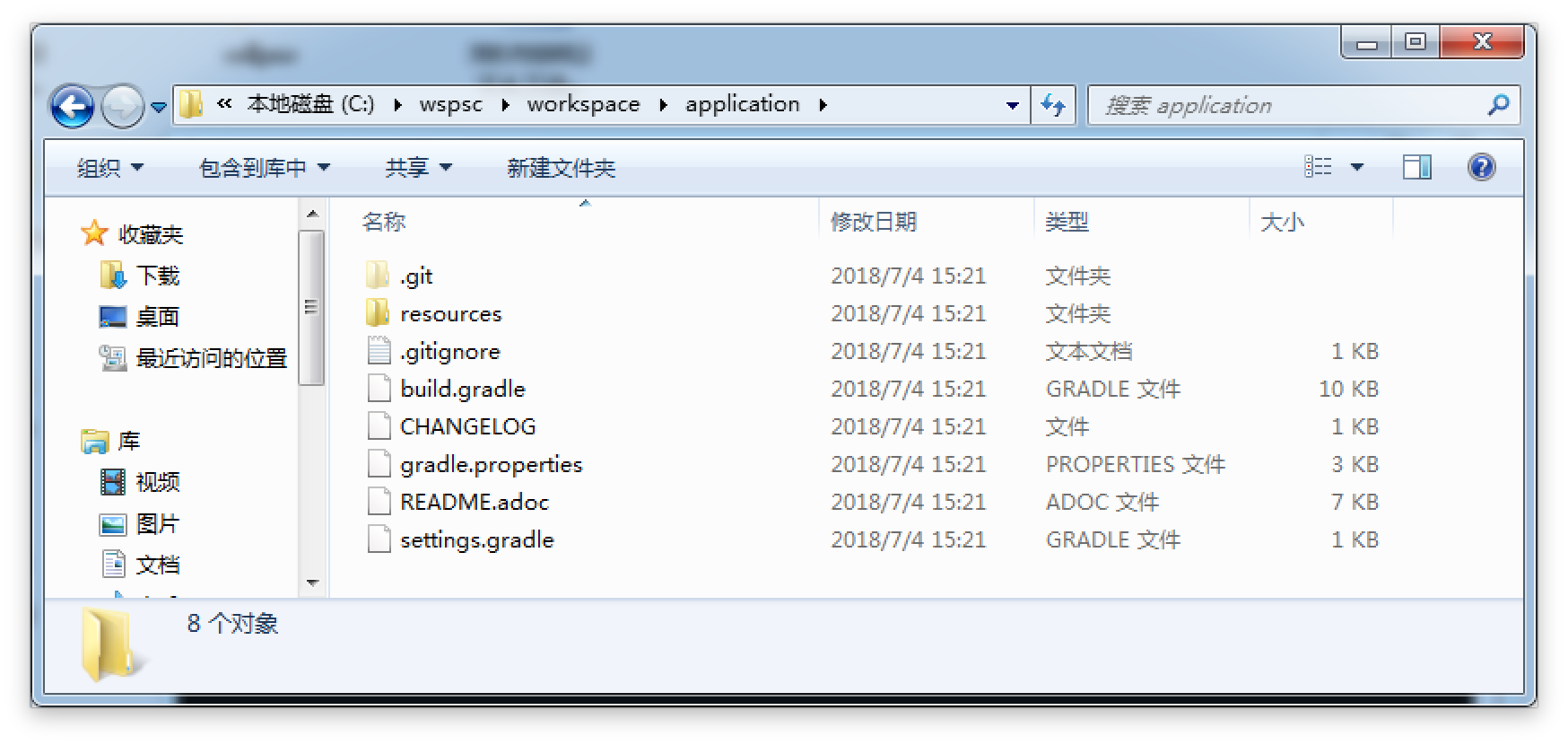Click the search magnifier icon

tap(1497, 105)
